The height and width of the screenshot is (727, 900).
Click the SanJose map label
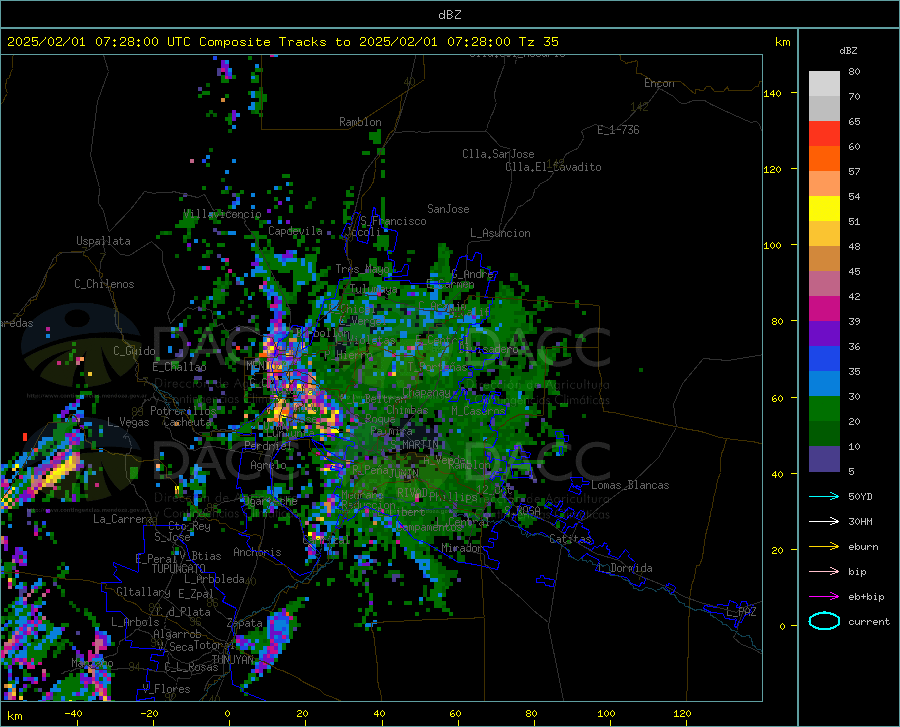pyautogui.click(x=448, y=209)
